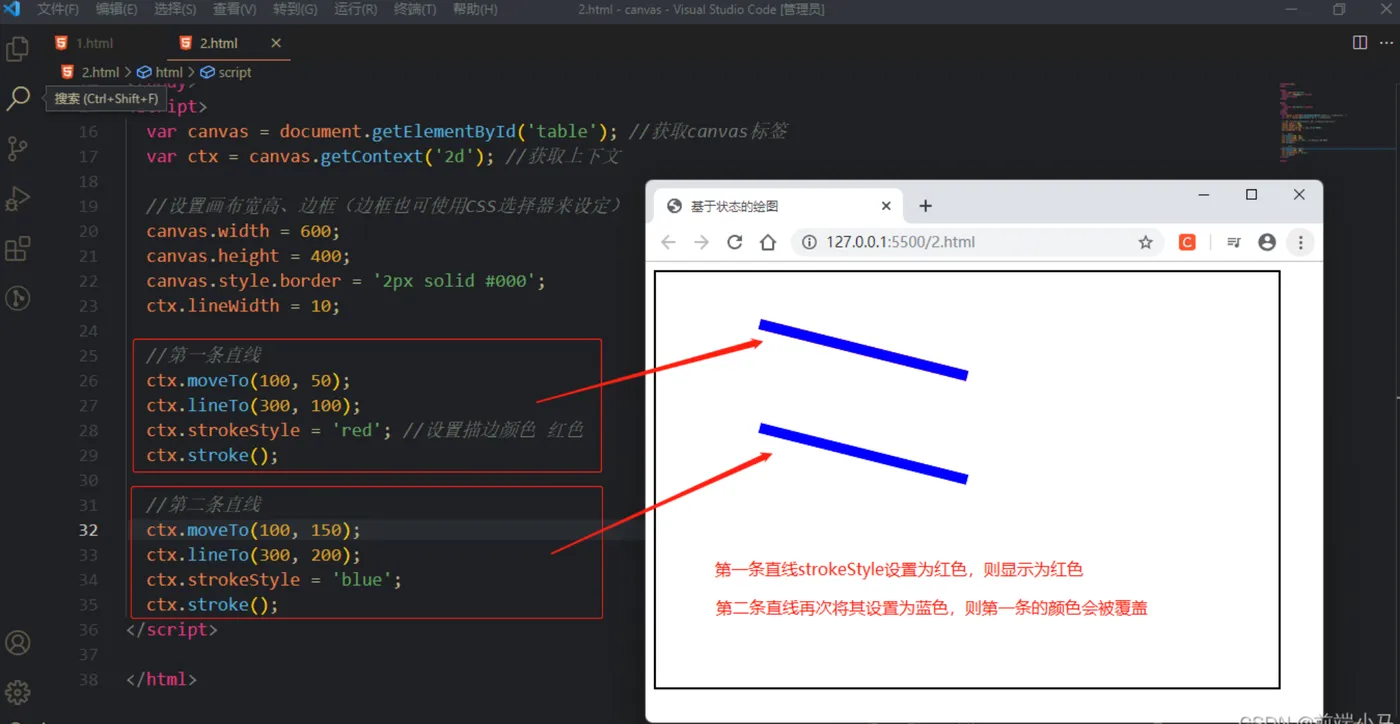Click the '//第二条直线' comment
Image resolution: width=1400 pixels, height=724 pixels.
pyautogui.click(x=204, y=505)
